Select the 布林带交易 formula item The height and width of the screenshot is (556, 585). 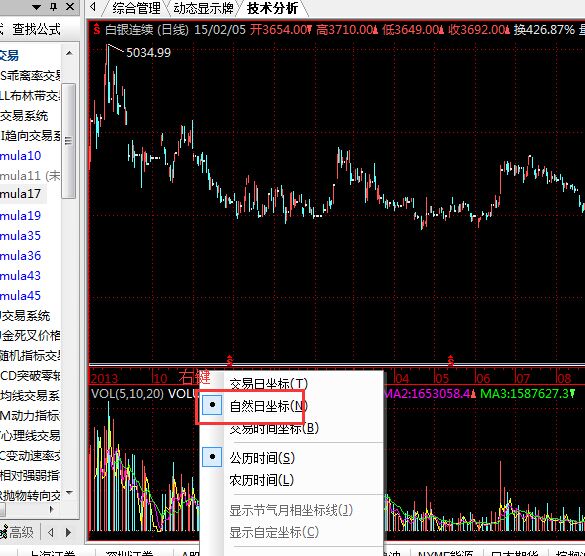tap(30, 96)
